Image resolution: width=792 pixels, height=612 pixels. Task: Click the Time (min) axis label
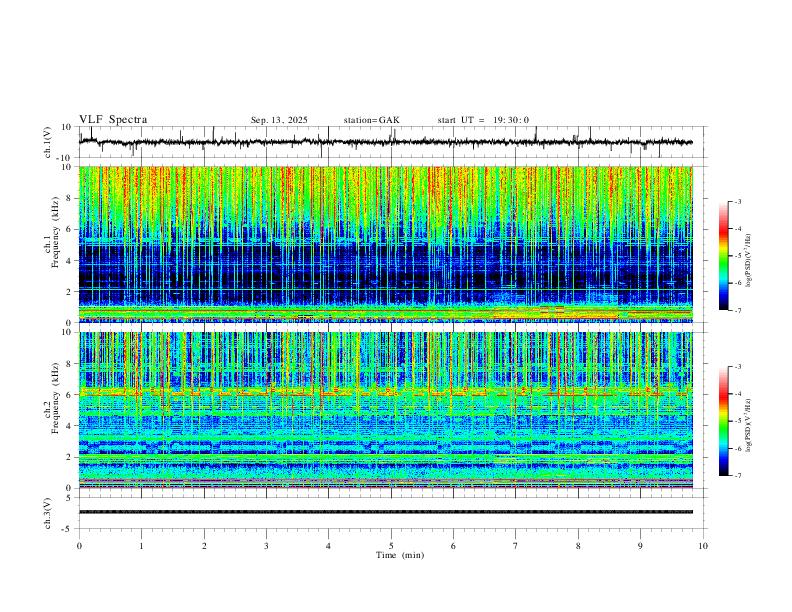click(x=400, y=555)
